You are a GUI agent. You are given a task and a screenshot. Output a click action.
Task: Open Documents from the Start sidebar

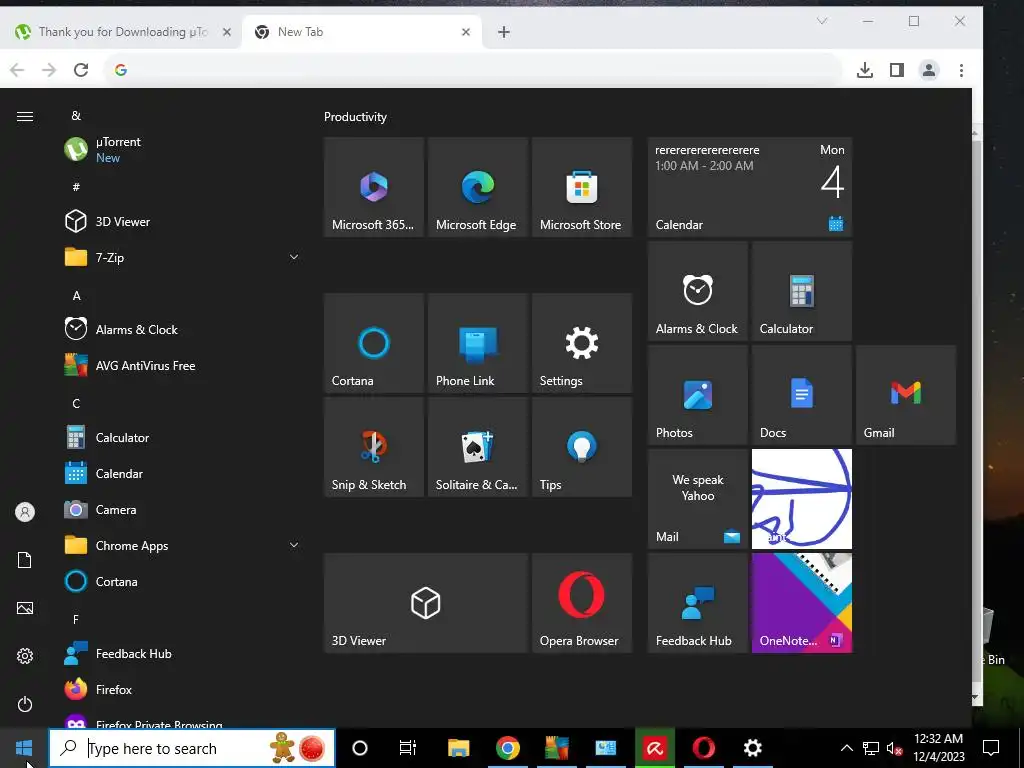pos(25,560)
